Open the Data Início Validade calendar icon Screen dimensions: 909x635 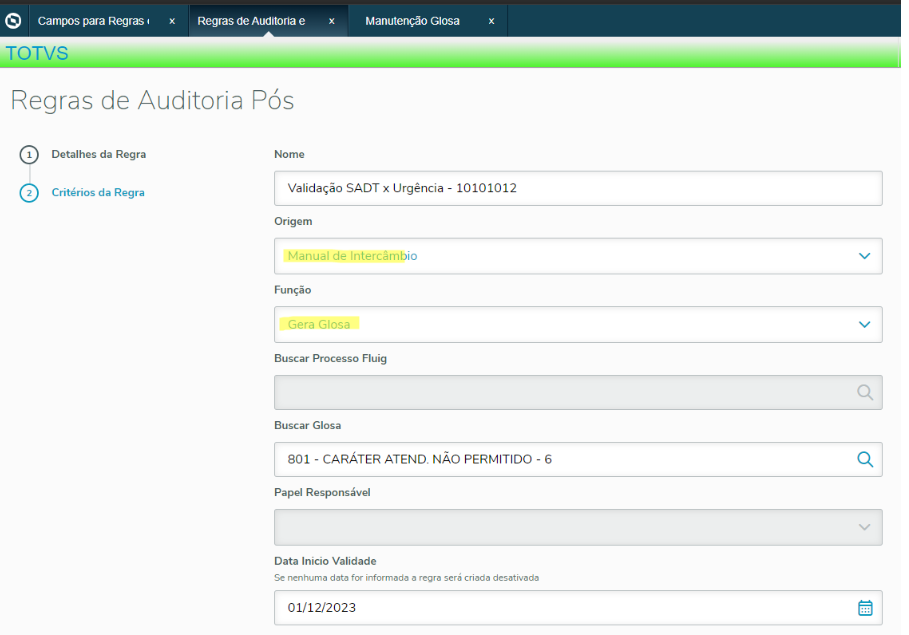tap(865, 608)
